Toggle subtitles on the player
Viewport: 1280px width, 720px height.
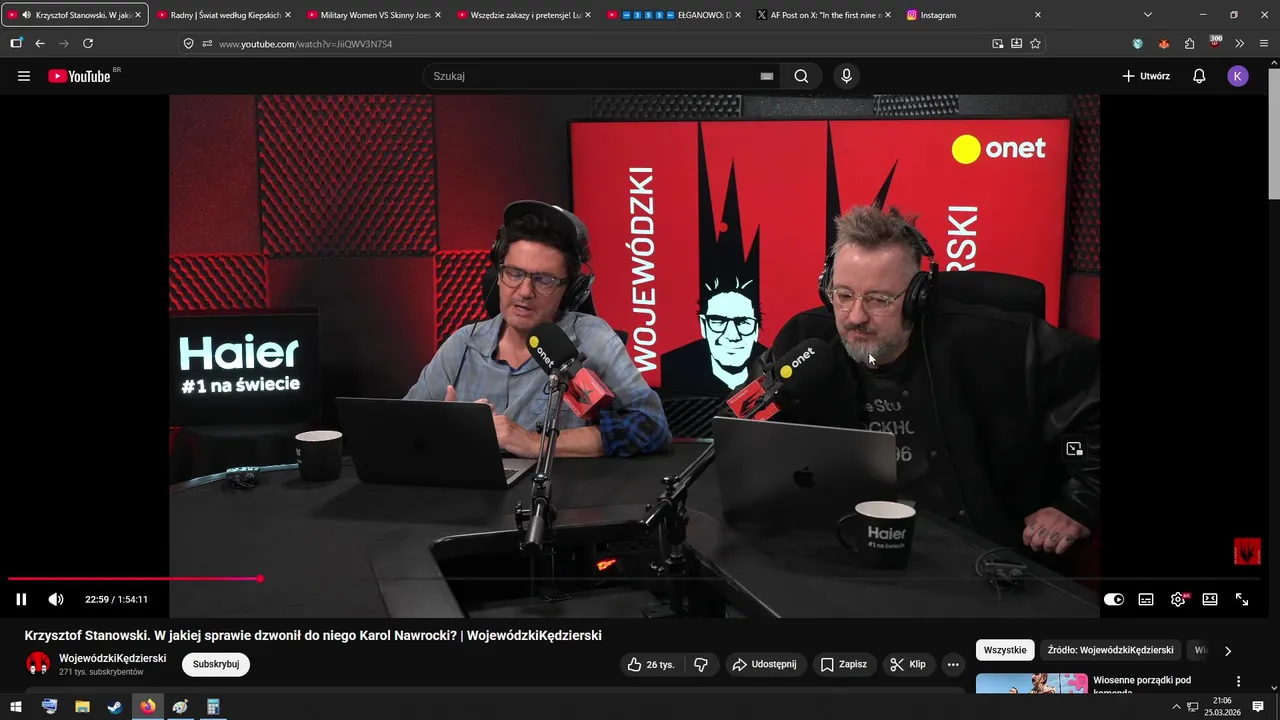tap(1146, 599)
